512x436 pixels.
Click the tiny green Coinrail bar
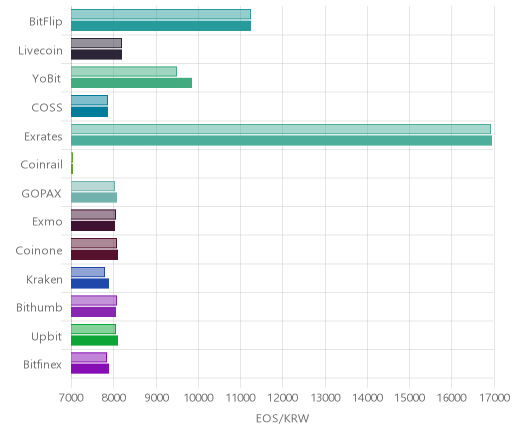click(72, 169)
